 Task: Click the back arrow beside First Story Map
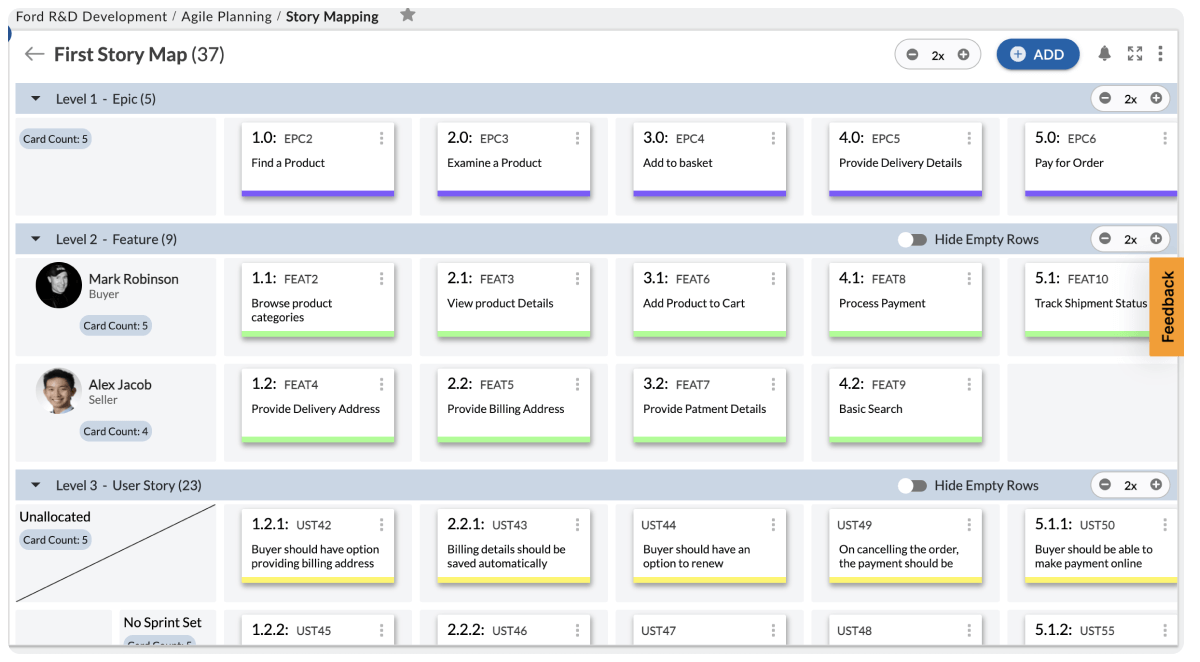point(35,55)
